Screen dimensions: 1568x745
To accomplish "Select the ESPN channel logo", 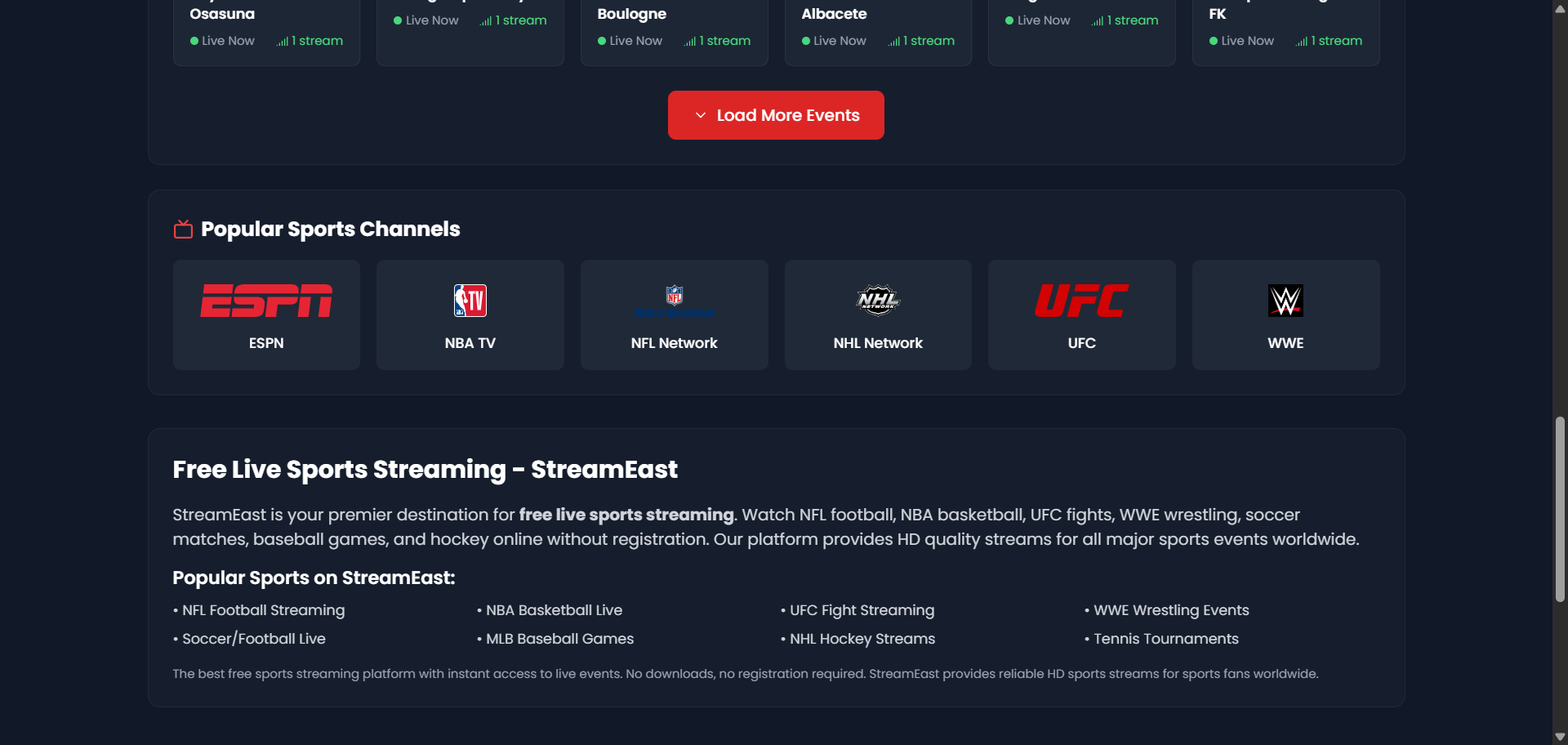I will point(265,300).
